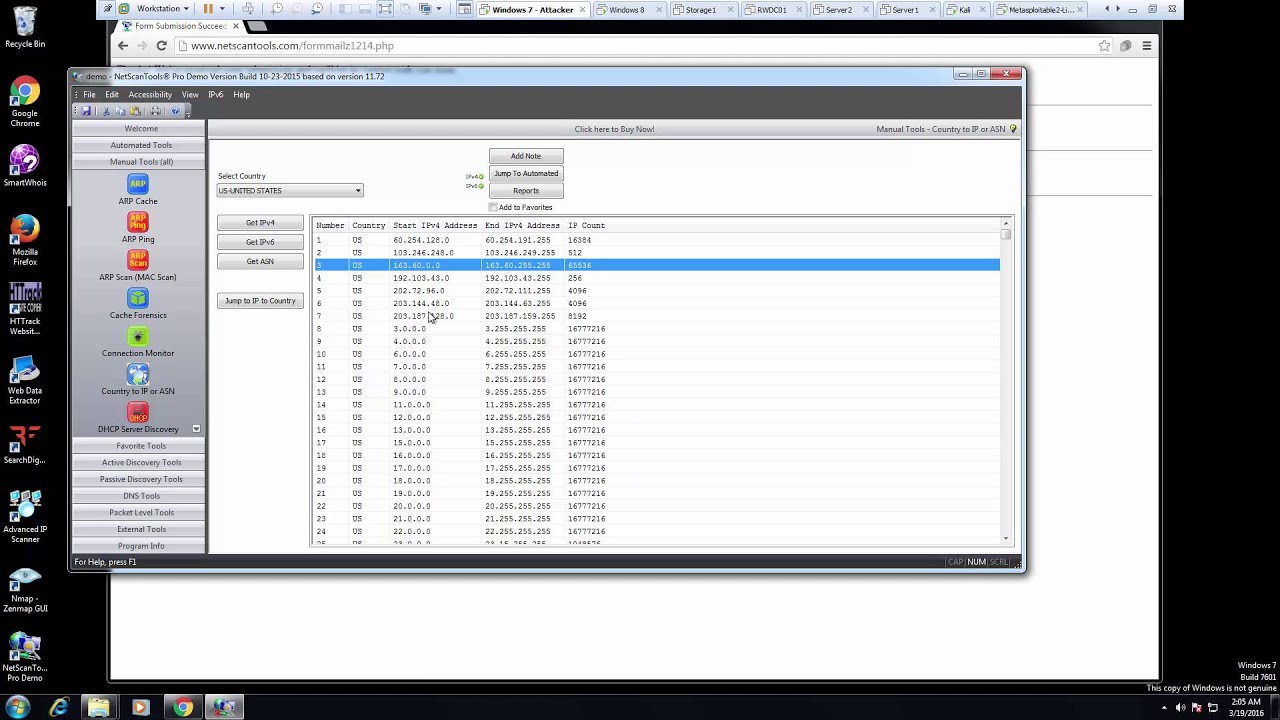
Task: Click the Get IPv4 button
Action: click(x=260, y=223)
